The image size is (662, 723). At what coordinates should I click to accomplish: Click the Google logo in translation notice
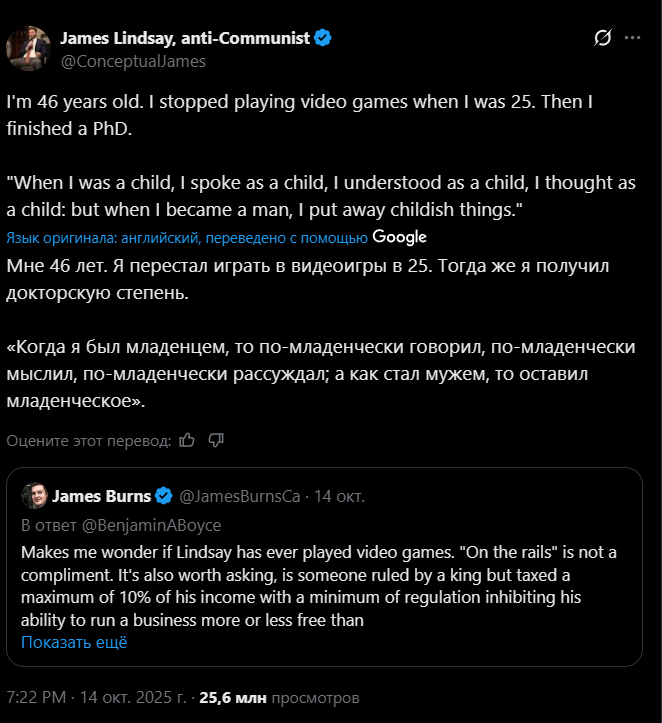click(400, 237)
